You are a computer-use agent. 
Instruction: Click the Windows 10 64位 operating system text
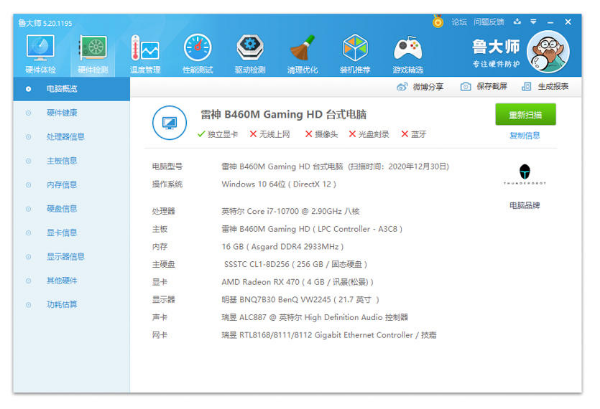tap(279, 184)
